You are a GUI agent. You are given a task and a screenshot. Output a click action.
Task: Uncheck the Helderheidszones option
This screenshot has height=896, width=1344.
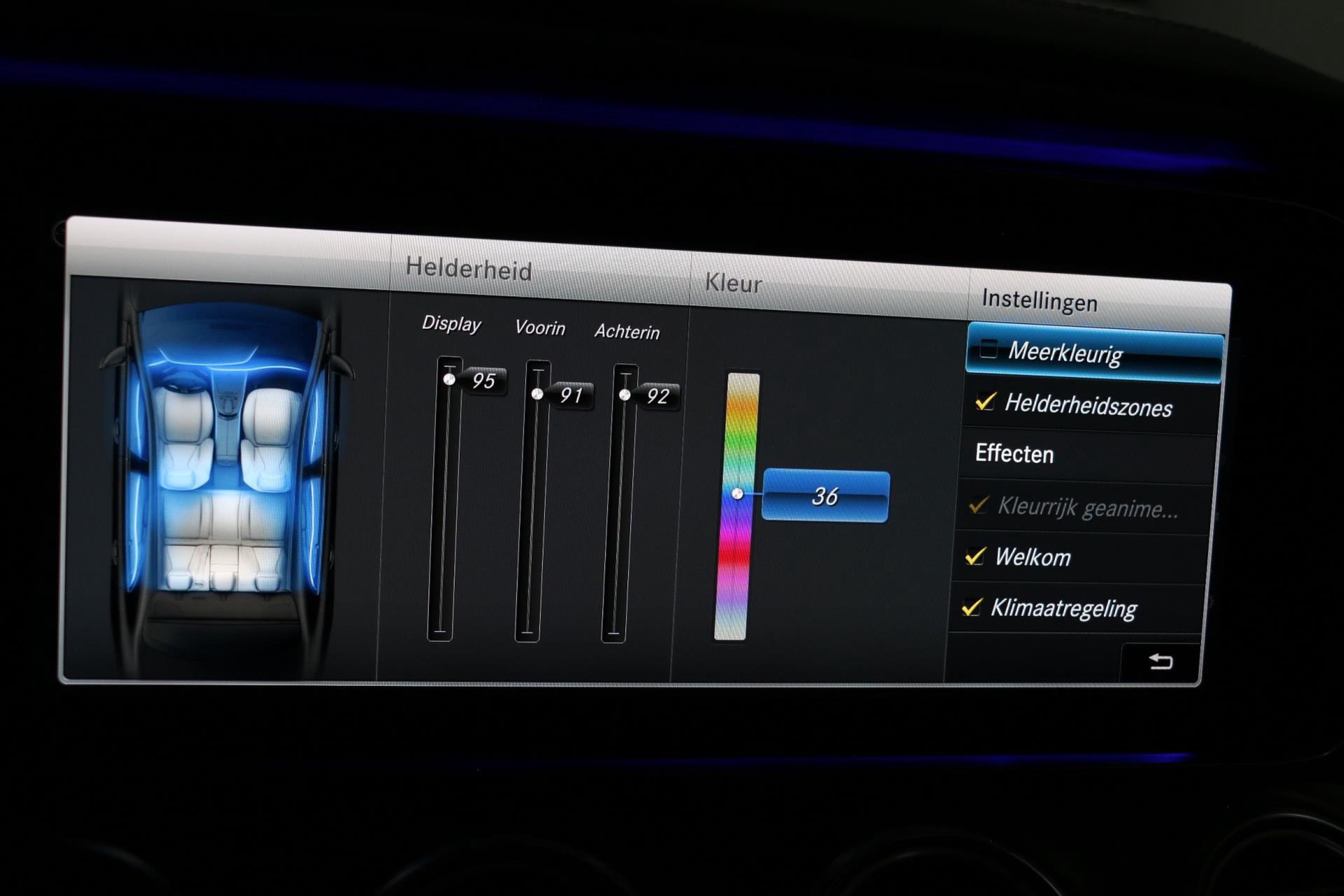coord(986,402)
